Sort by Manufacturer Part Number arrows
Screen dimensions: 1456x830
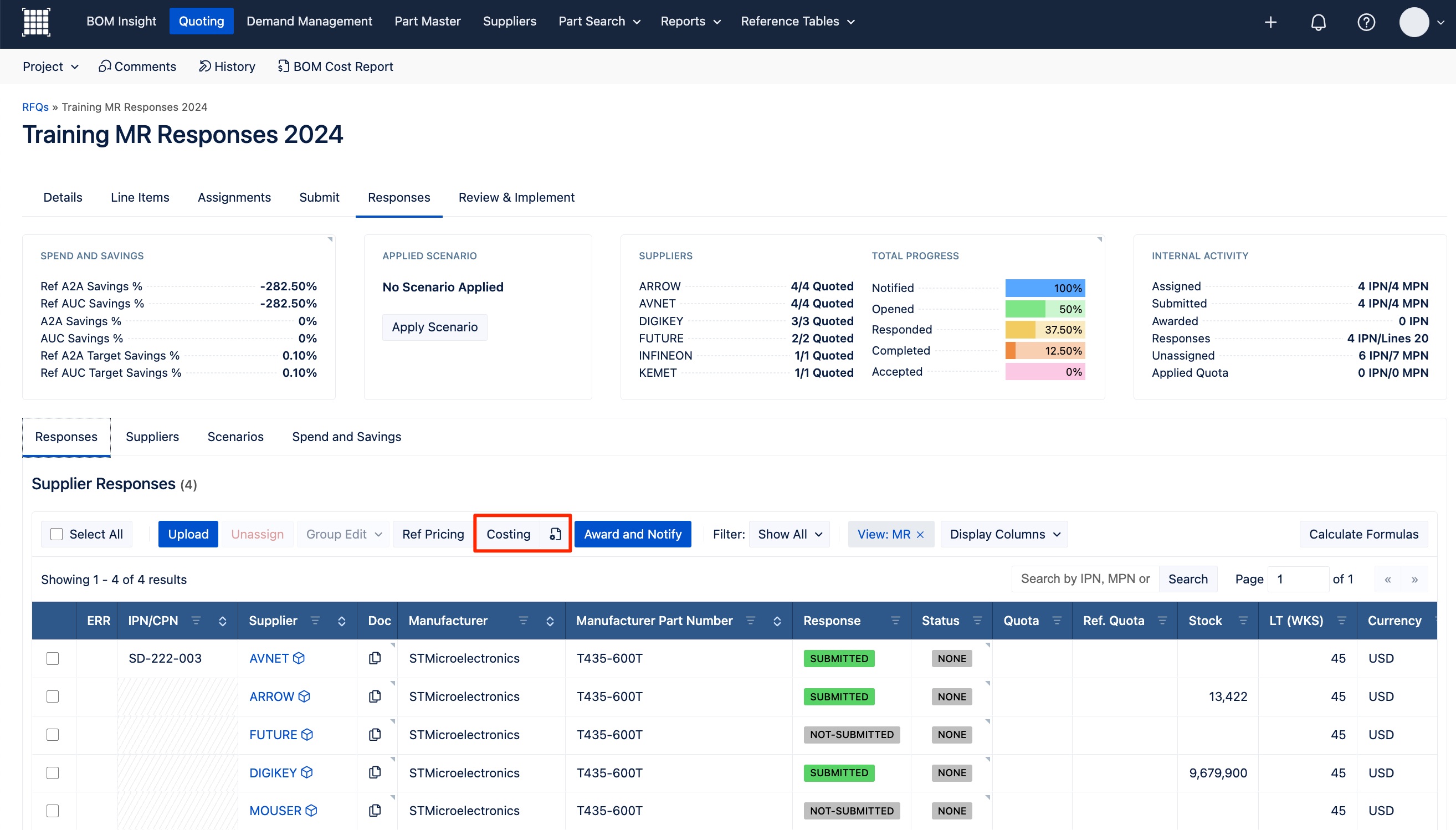coord(777,621)
